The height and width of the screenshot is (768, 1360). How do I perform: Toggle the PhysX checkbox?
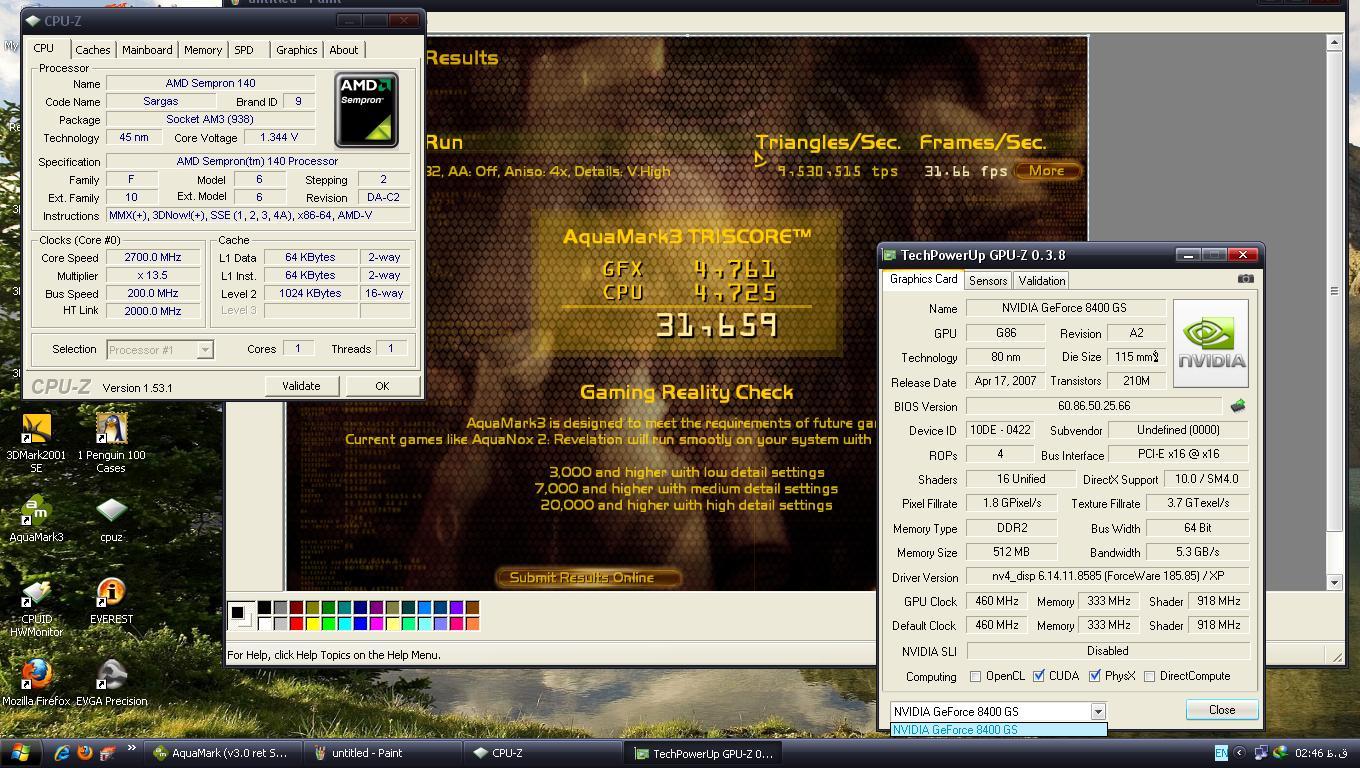(x=1095, y=677)
